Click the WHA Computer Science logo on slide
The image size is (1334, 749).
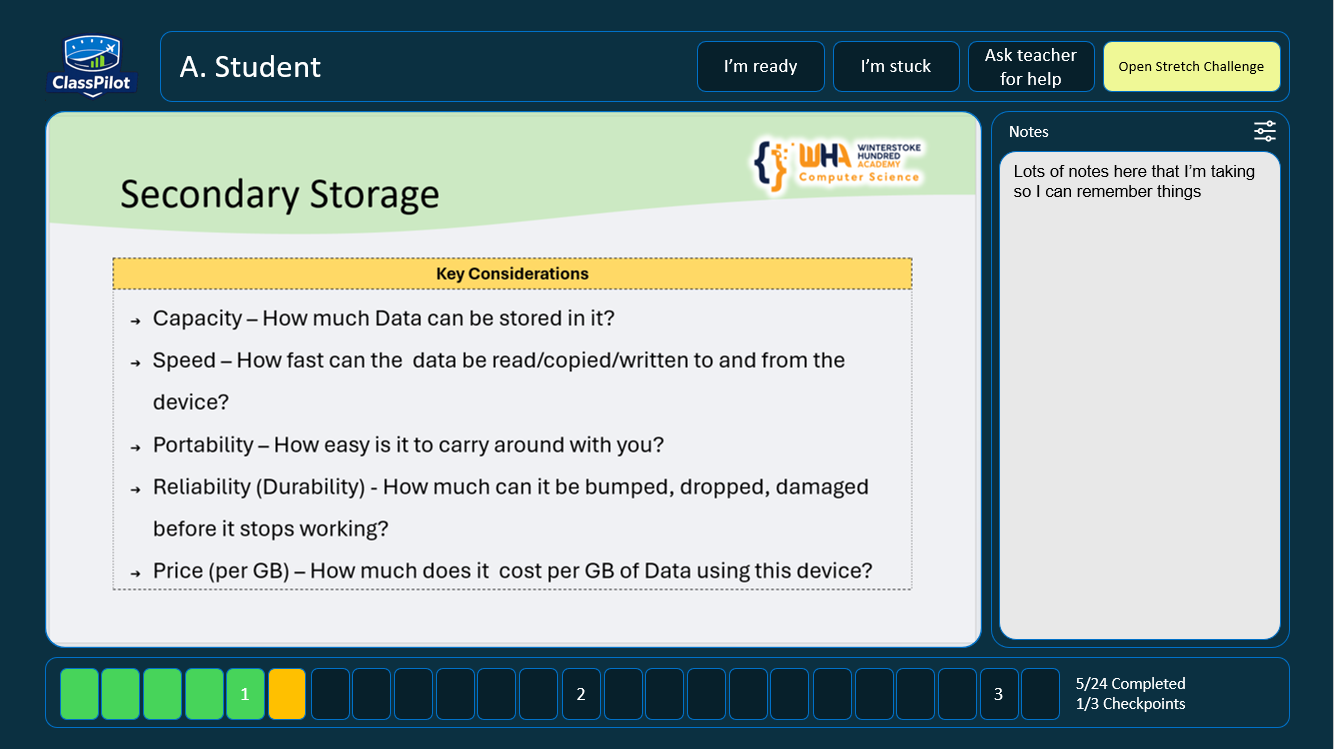point(837,163)
